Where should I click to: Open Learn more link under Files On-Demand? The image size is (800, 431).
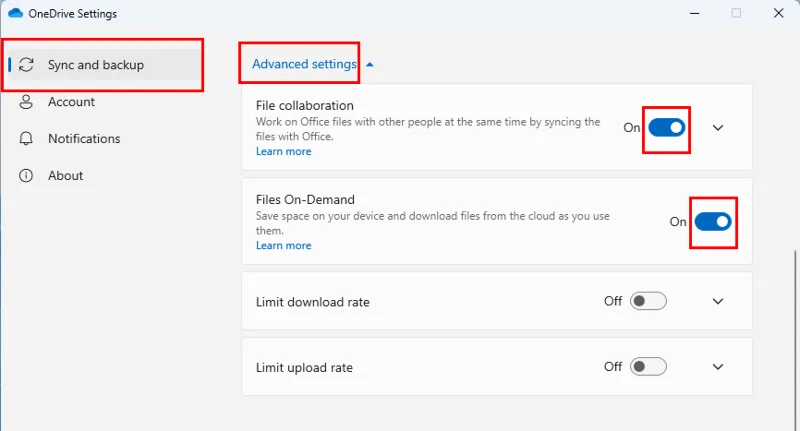pos(284,245)
